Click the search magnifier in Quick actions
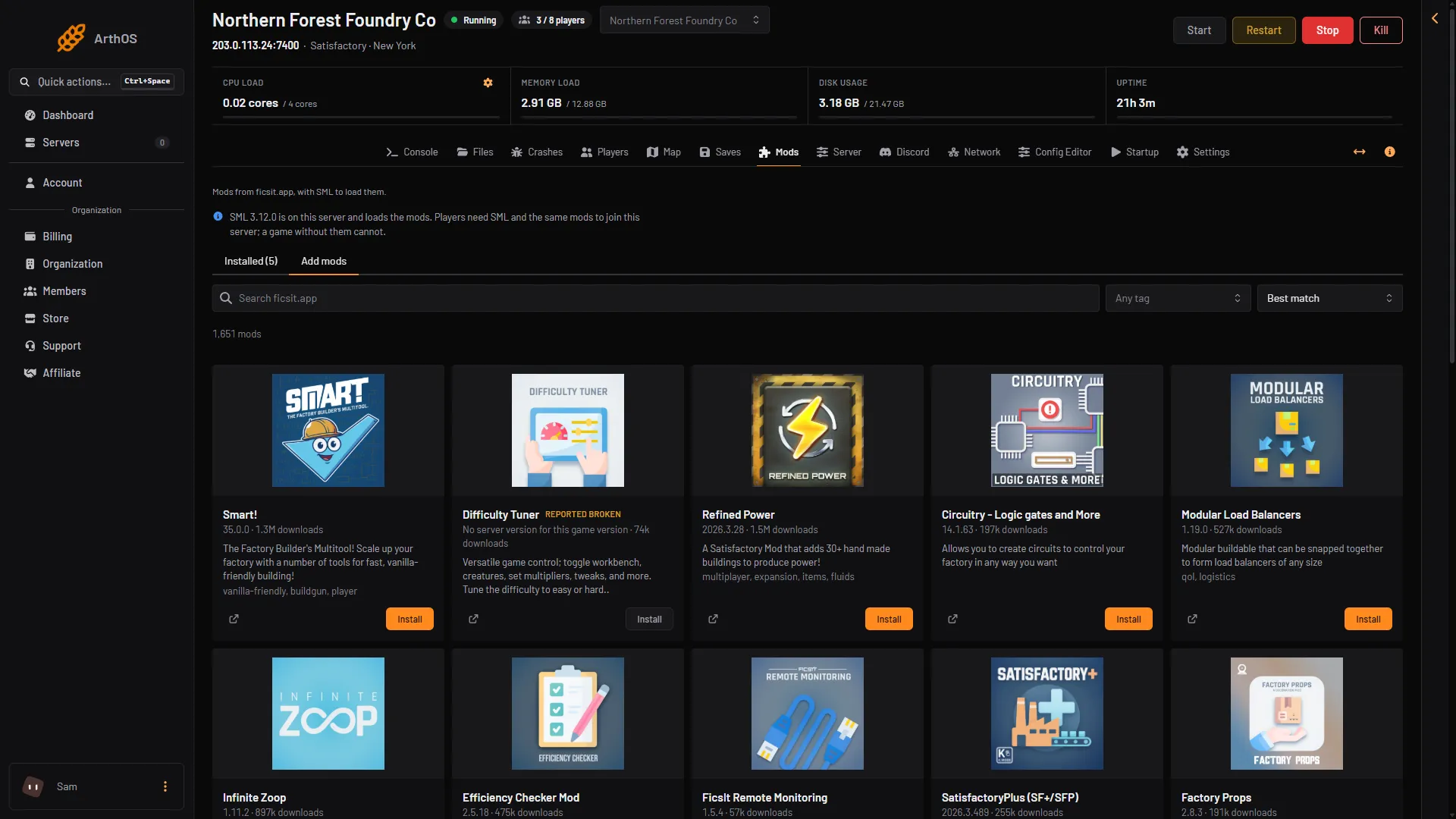Viewport: 1456px width, 819px height. pyautogui.click(x=25, y=82)
